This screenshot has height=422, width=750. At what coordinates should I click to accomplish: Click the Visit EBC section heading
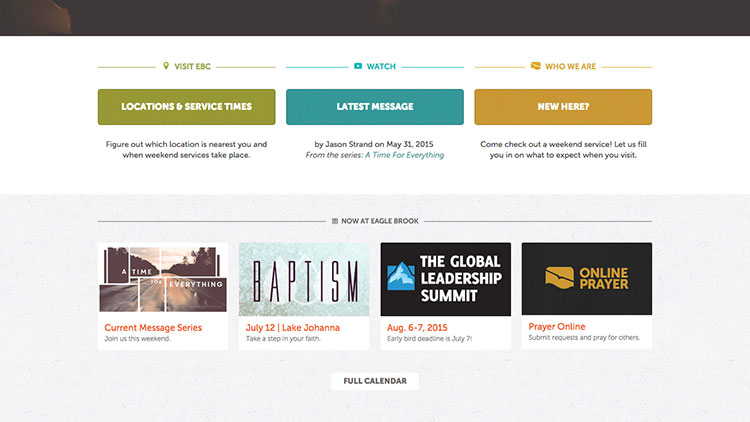pyautogui.click(x=192, y=67)
